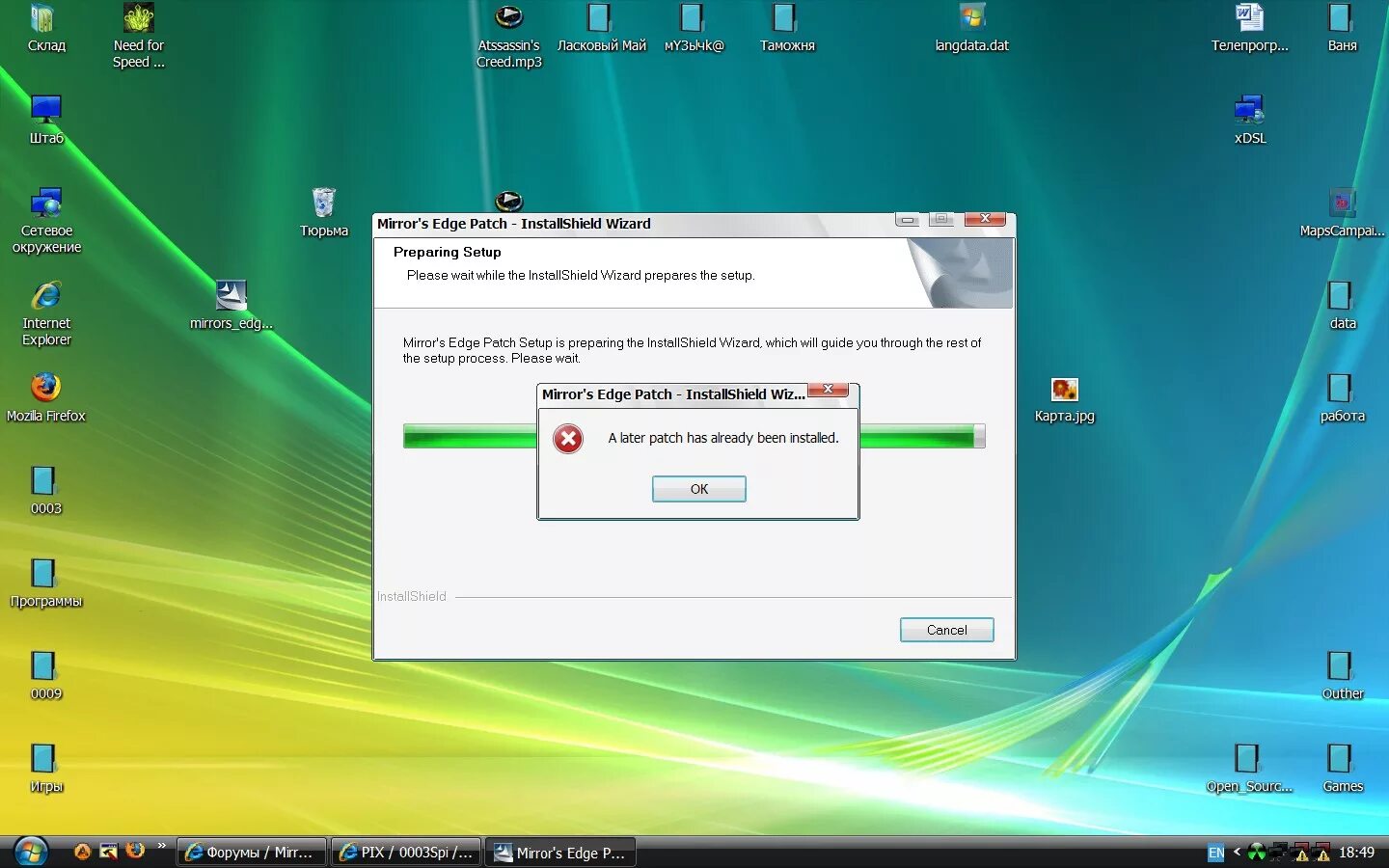
Task: Select the мУЗыЧк@ folder icon
Action: 694,28
